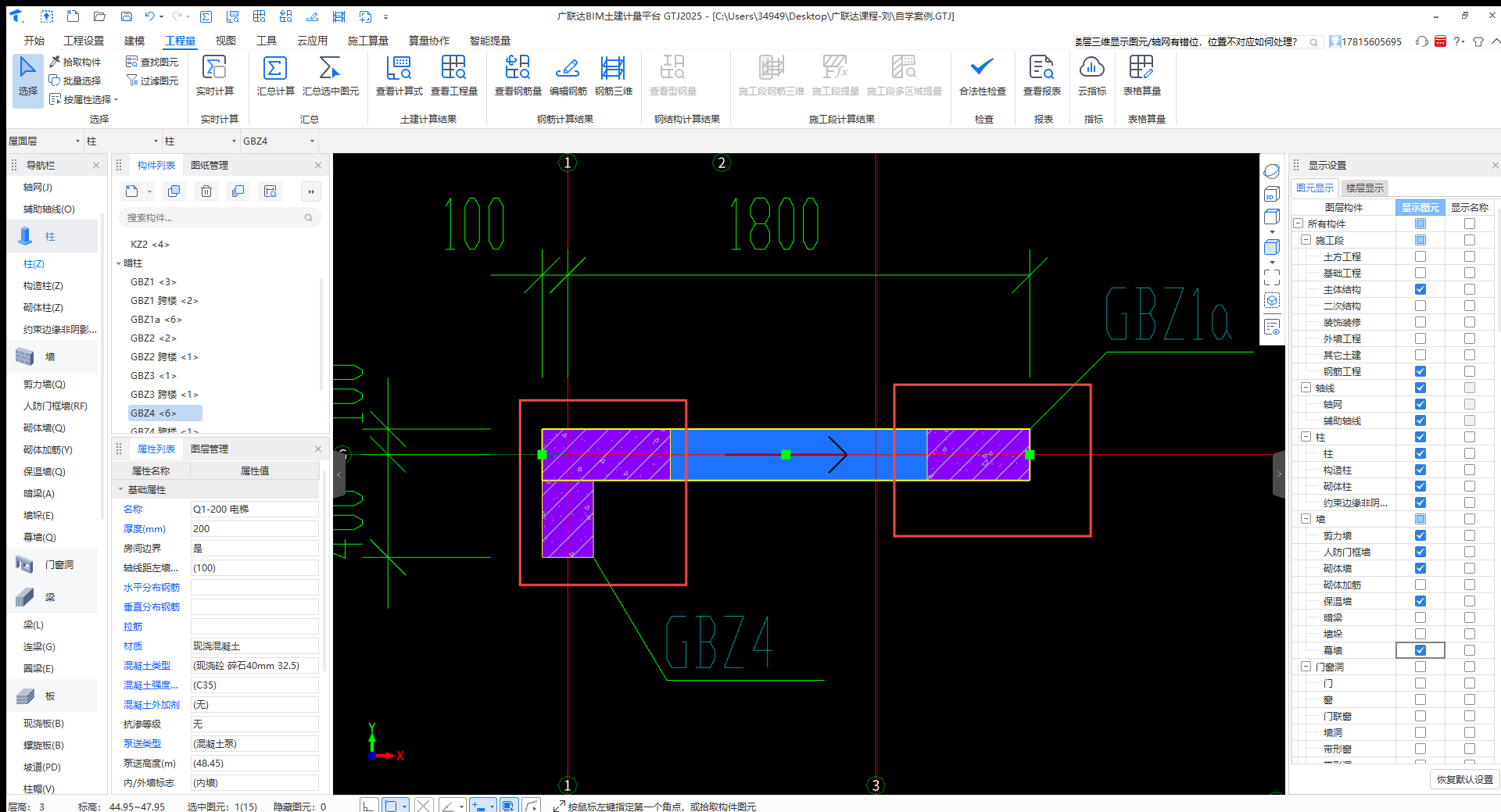Open 表格算量 tool
This screenshot has height=812, width=1501.
1141,77
